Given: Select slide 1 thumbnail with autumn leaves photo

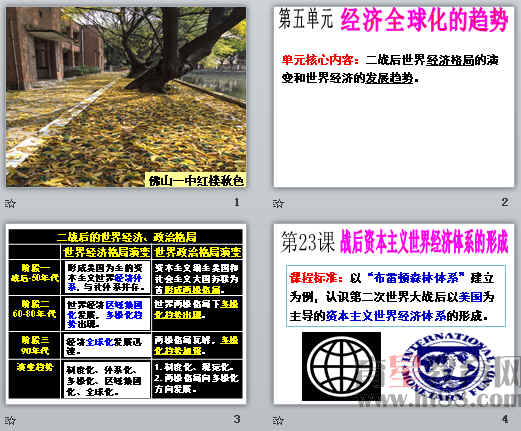Looking at the screenshot, I should point(126,97).
